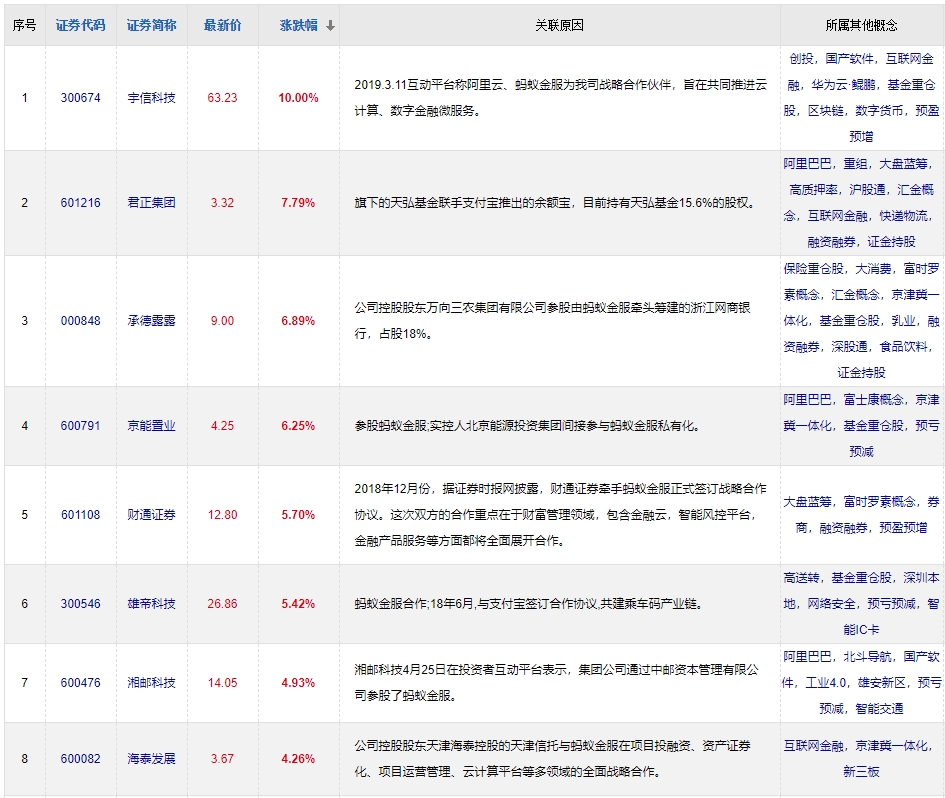Screen dimensions: 945x798
Task: Open the 海泰发展 stock page
Action: [151, 758]
